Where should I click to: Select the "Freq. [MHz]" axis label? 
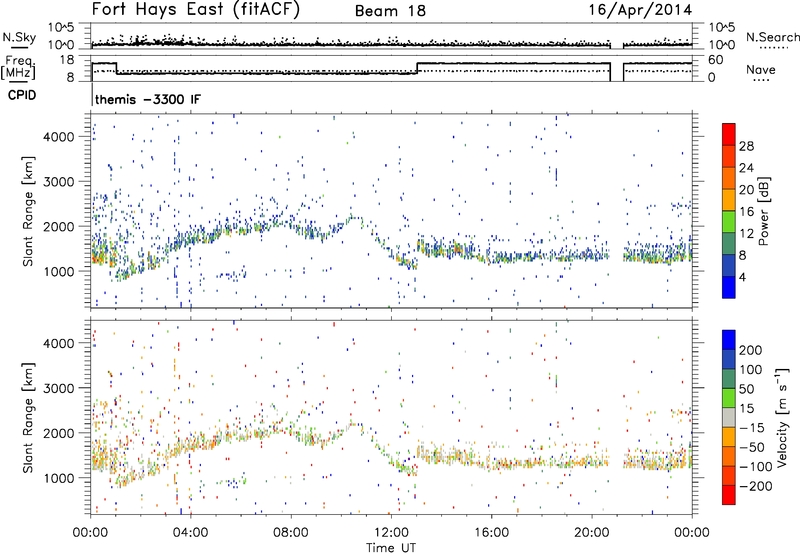(x=18, y=68)
